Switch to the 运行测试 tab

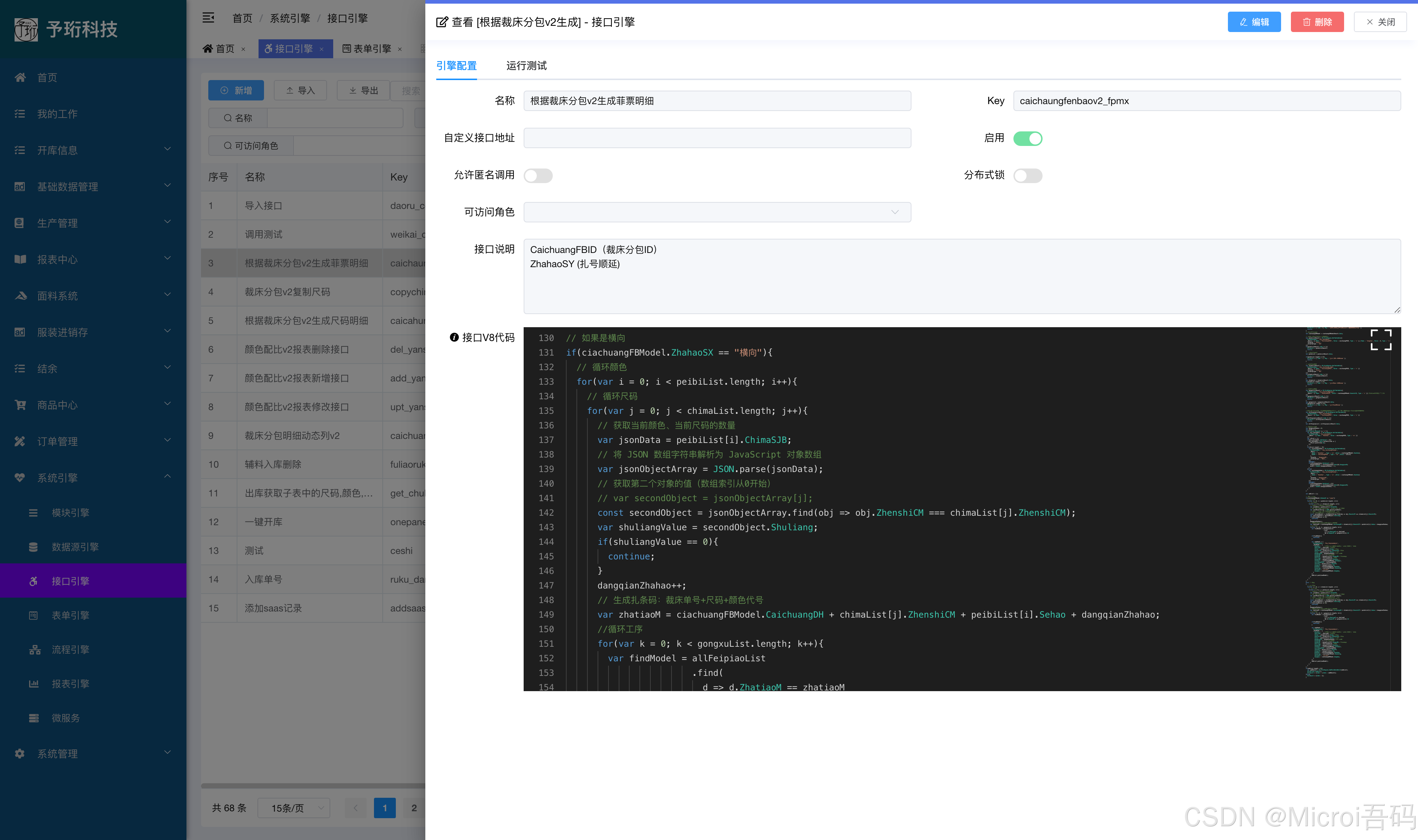(x=526, y=66)
